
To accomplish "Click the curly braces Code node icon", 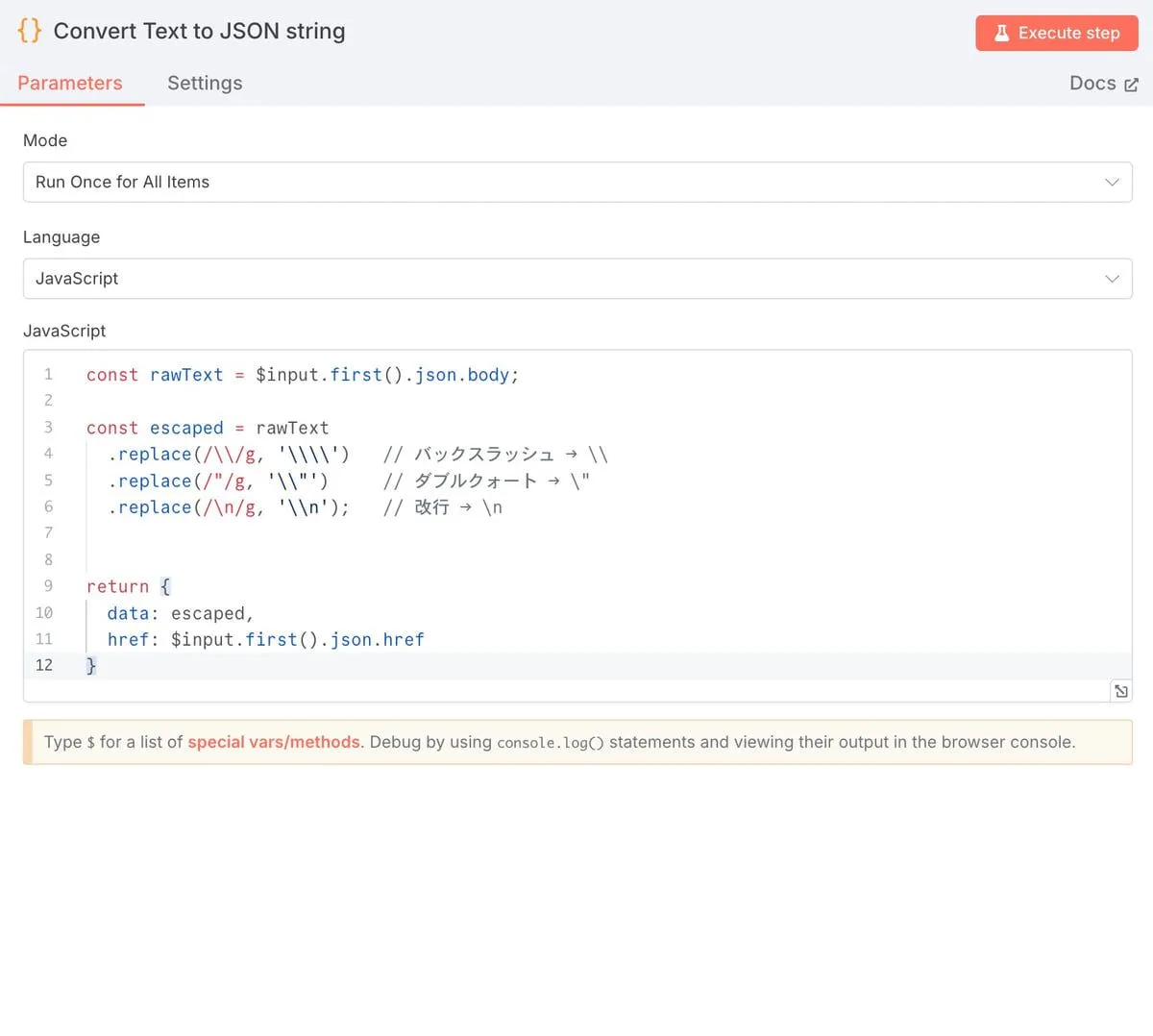I will pyautogui.click(x=30, y=31).
